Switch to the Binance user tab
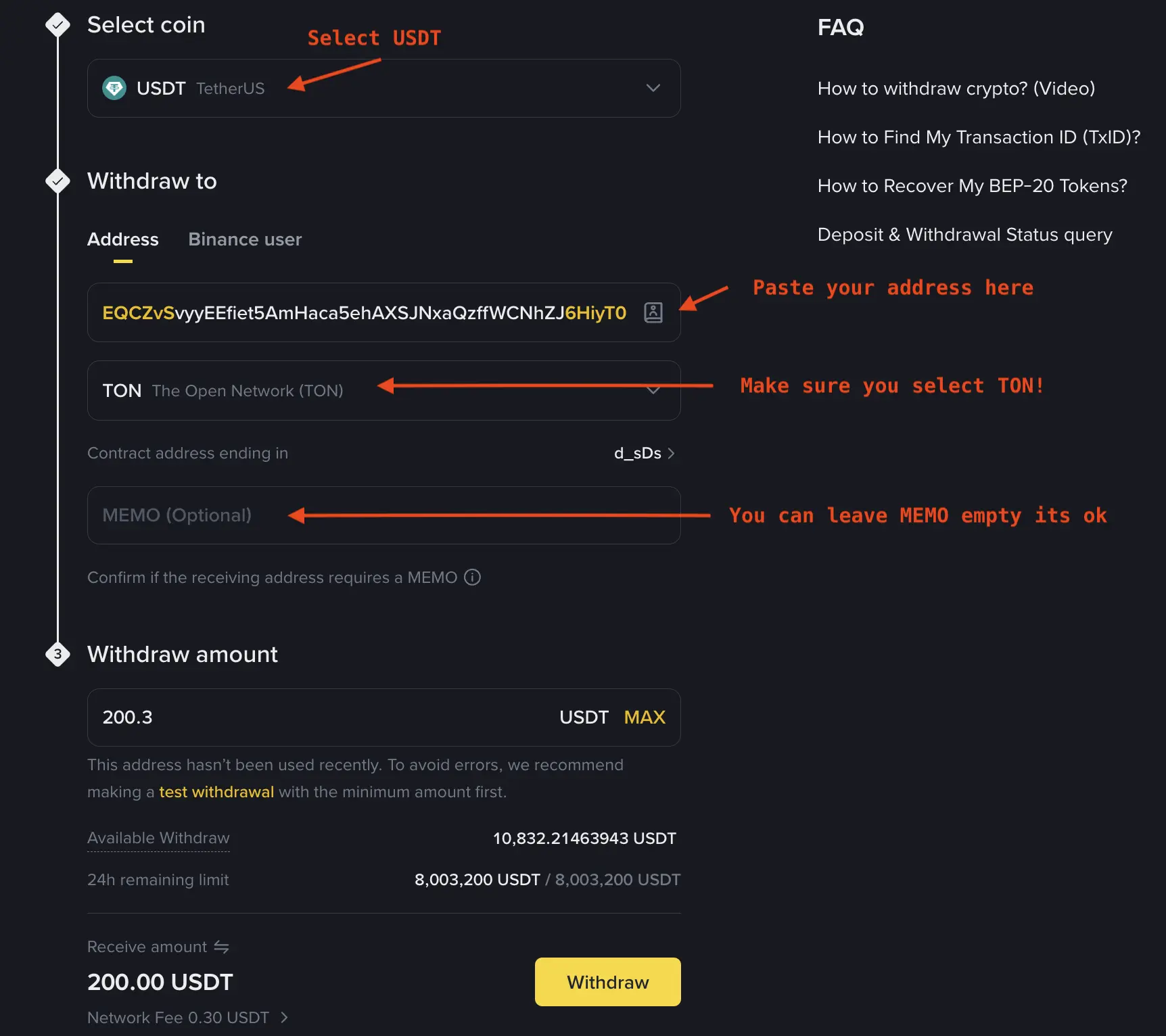The width and height of the screenshot is (1166, 1036). (x=245, y=239)
